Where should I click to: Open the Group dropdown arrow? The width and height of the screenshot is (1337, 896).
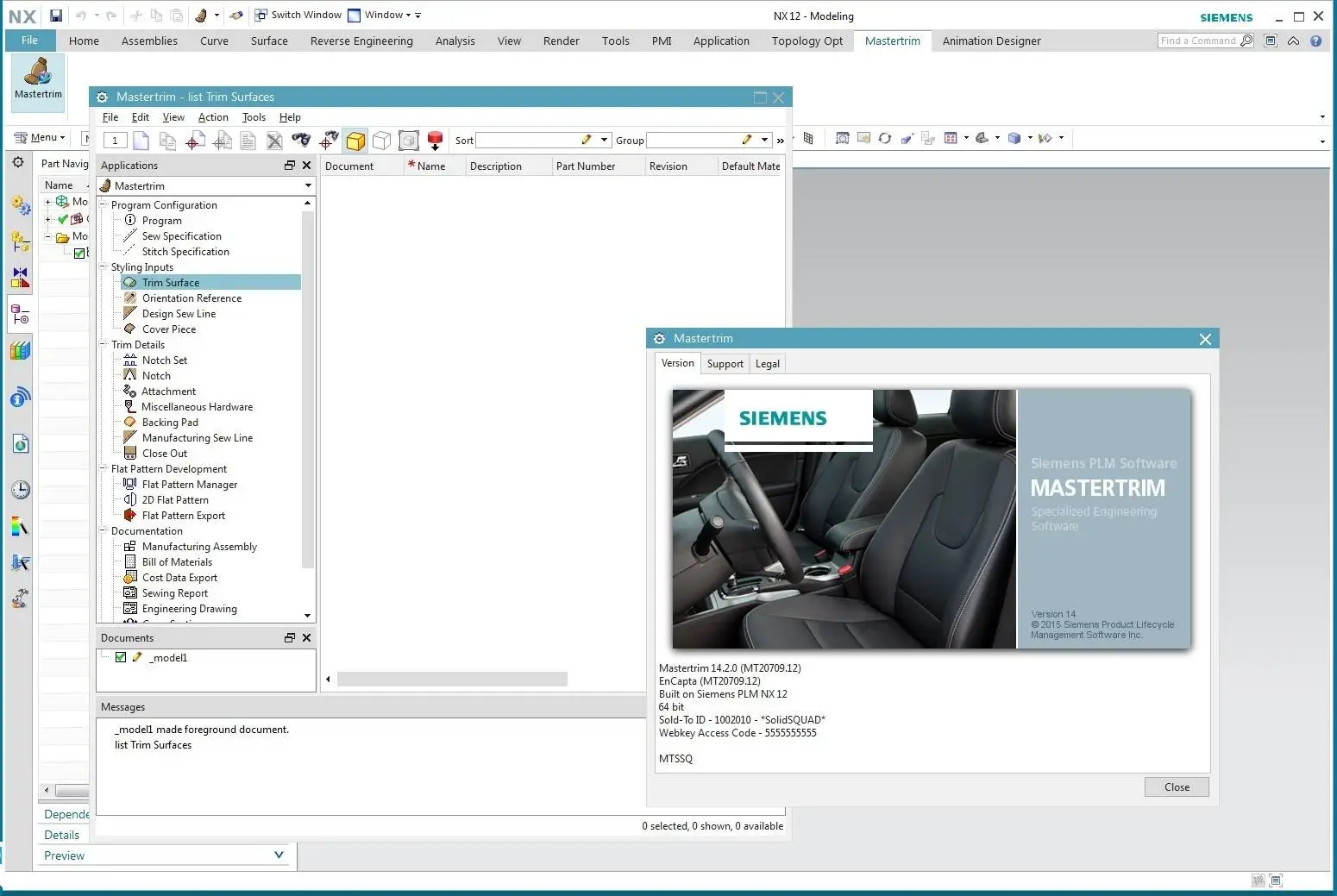coord(764,140)
